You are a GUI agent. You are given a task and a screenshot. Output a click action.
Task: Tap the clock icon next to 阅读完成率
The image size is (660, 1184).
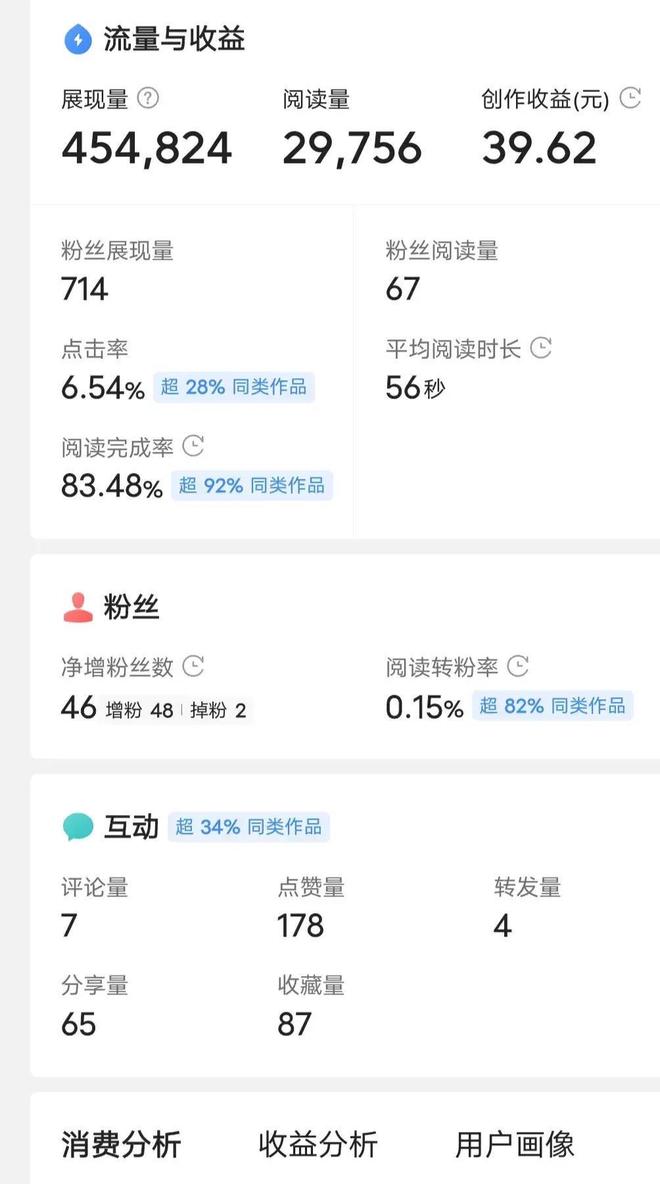point(194,446)
